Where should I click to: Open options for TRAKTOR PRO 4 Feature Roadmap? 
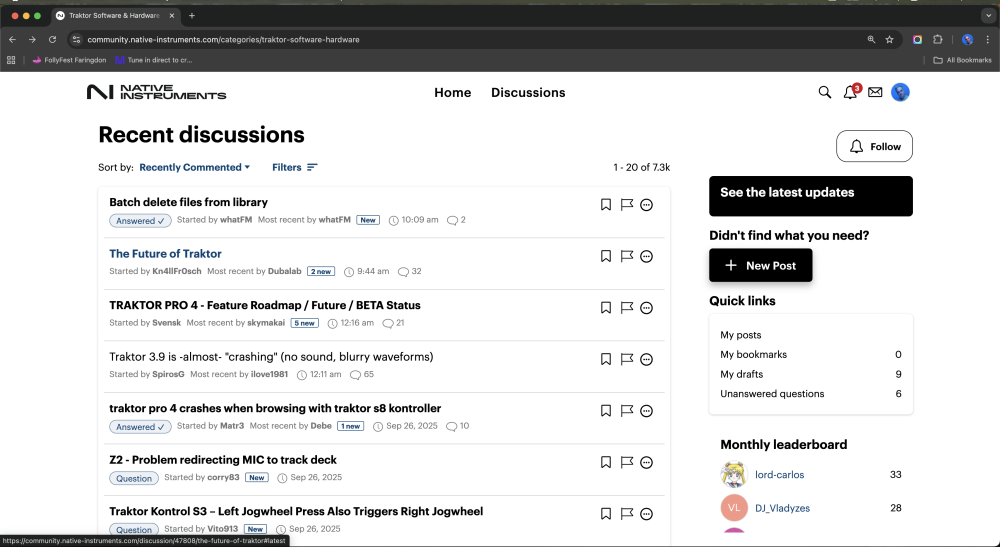click(x=647, y=308)
